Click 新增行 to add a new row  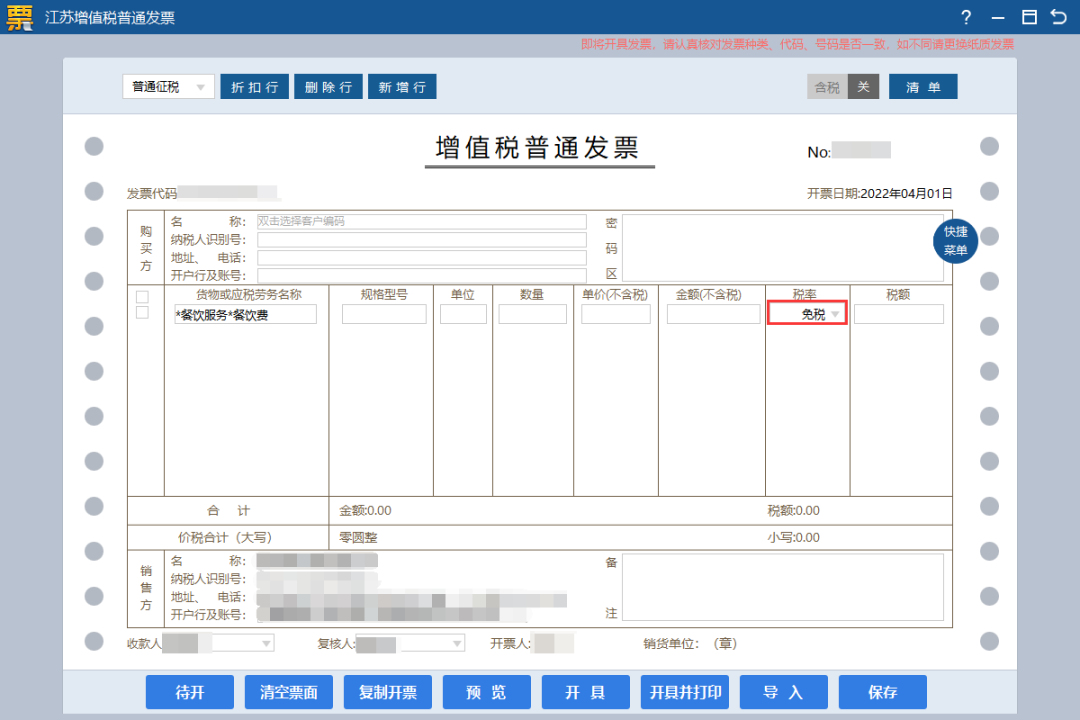402,86
